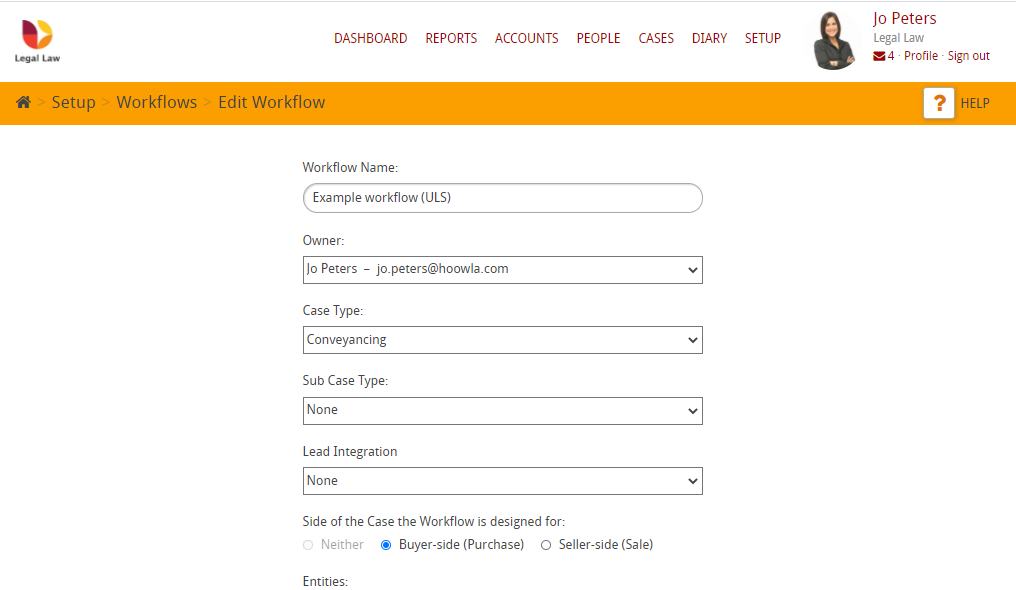Open the Case Type dropdown
1016x590 pixels.
click(x=502, y=339)
